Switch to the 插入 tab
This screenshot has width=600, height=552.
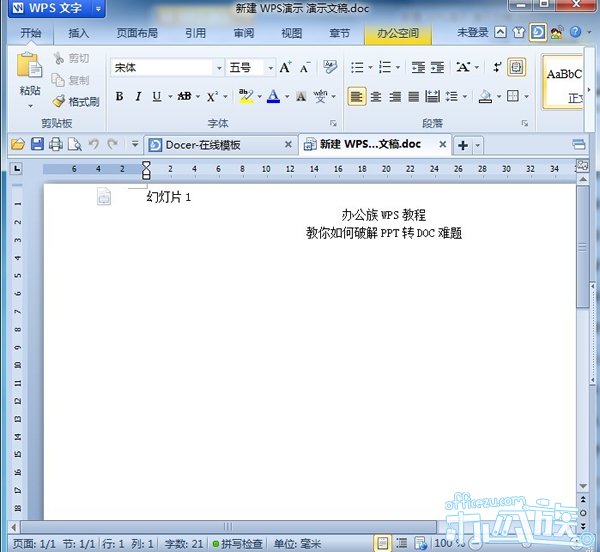[78, 33]
